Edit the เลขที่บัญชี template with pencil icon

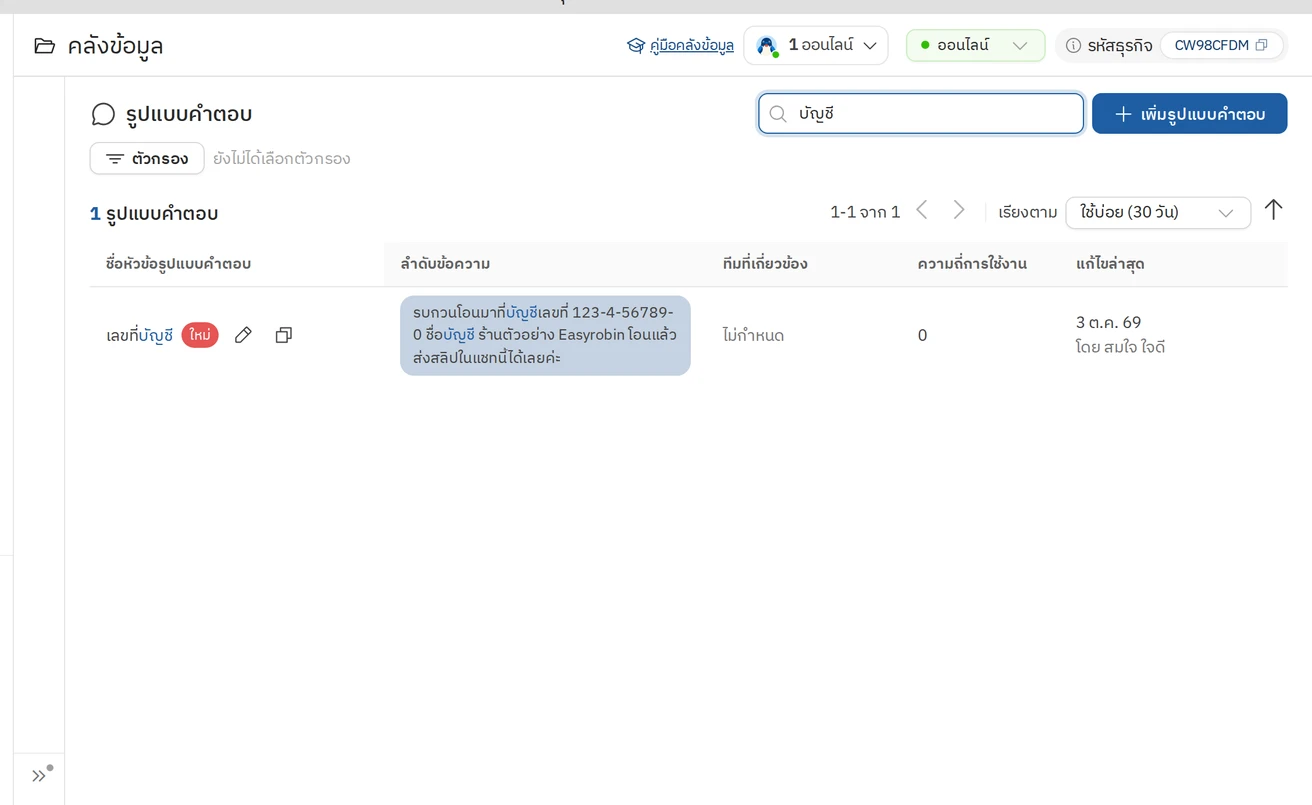(x=243, y=335)
